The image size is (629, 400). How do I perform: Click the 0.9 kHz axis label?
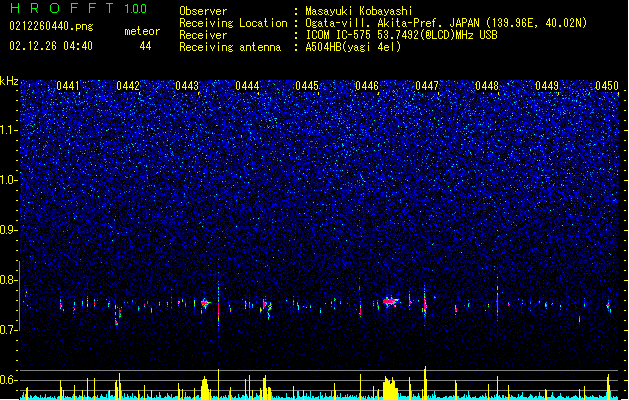pyautogui.click(x=9, y=230)
